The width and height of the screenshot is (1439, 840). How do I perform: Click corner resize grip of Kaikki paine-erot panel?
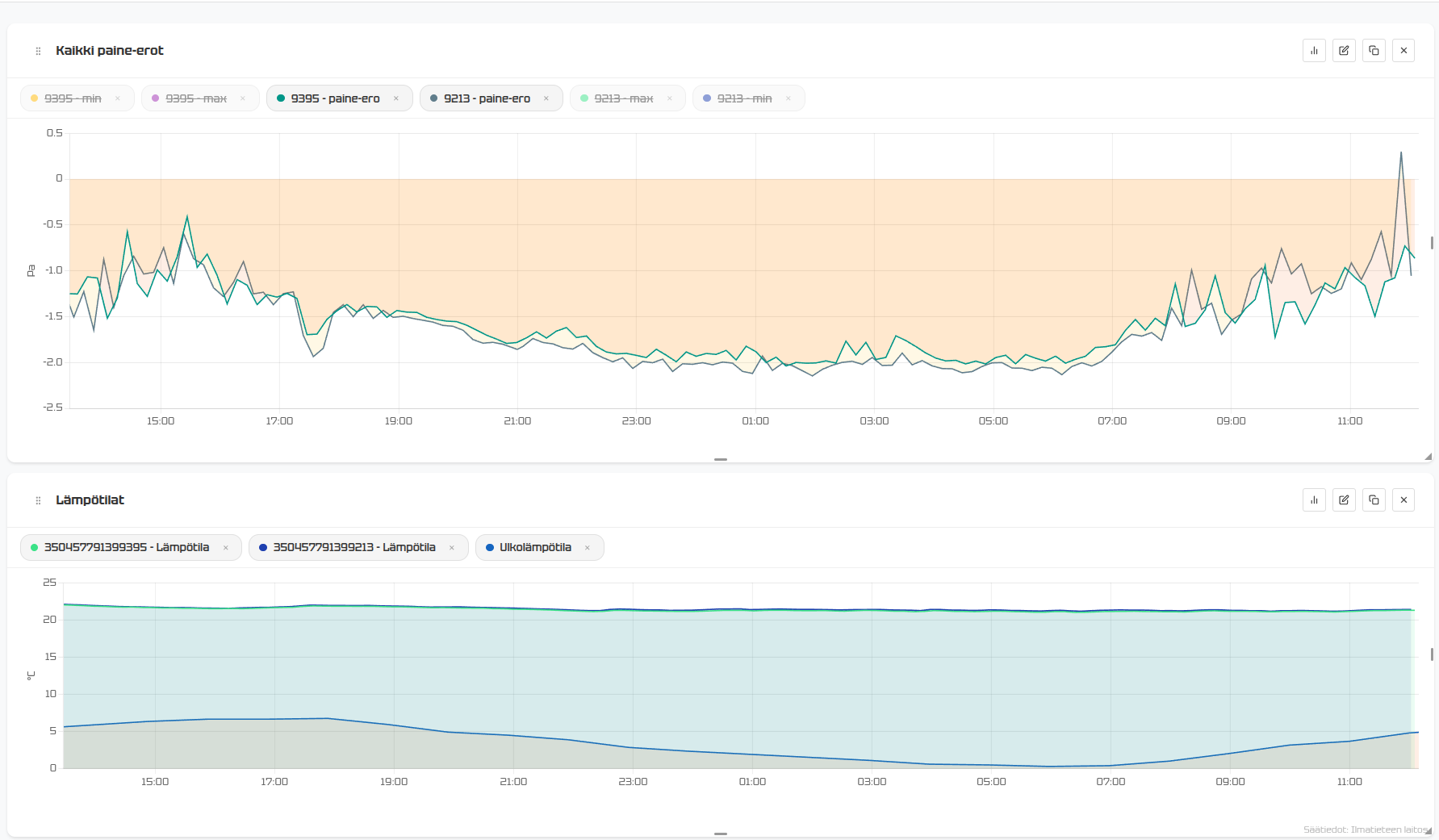pyautogui.click(x=1428, y=457)
